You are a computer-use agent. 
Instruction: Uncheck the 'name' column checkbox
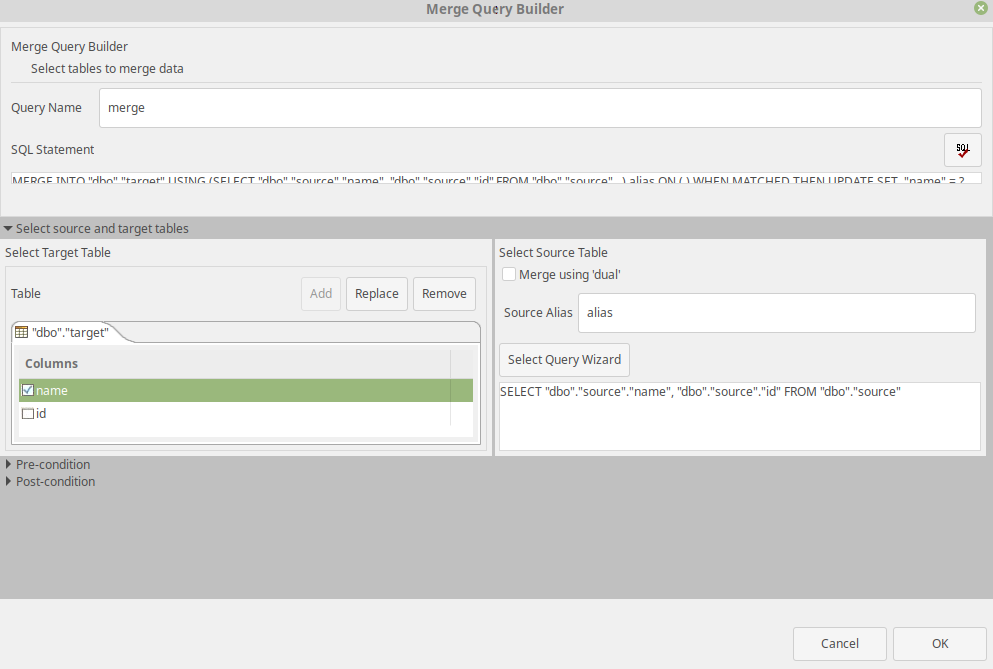(x=28, y=391)
